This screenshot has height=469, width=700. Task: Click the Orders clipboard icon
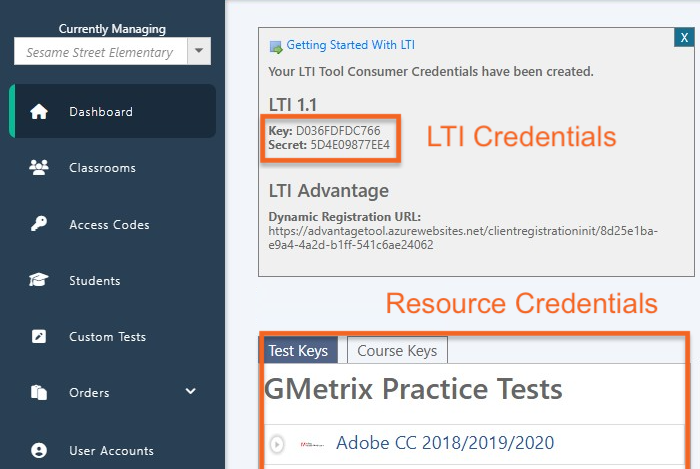coord(39,392)
